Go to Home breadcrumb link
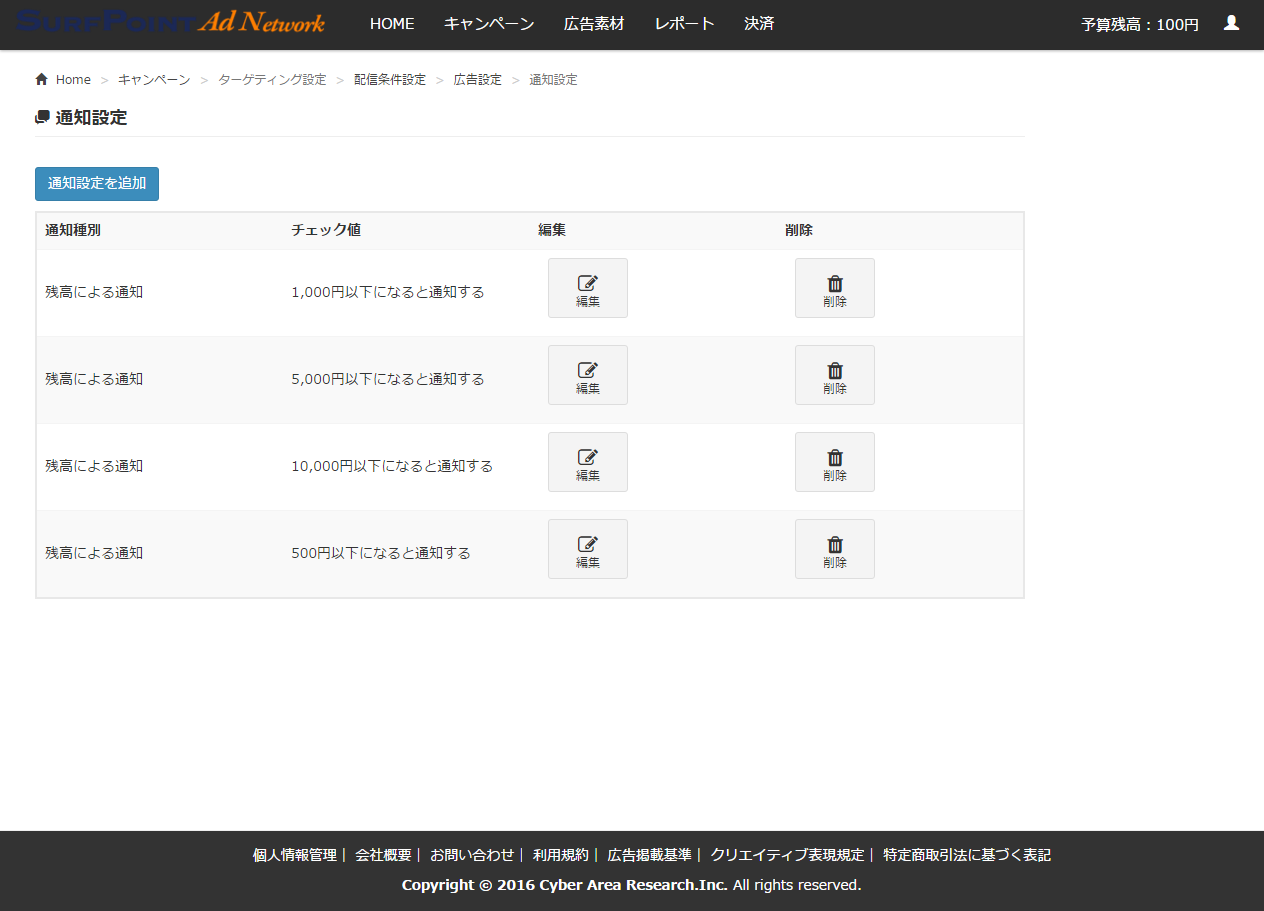 click(73, 80)
